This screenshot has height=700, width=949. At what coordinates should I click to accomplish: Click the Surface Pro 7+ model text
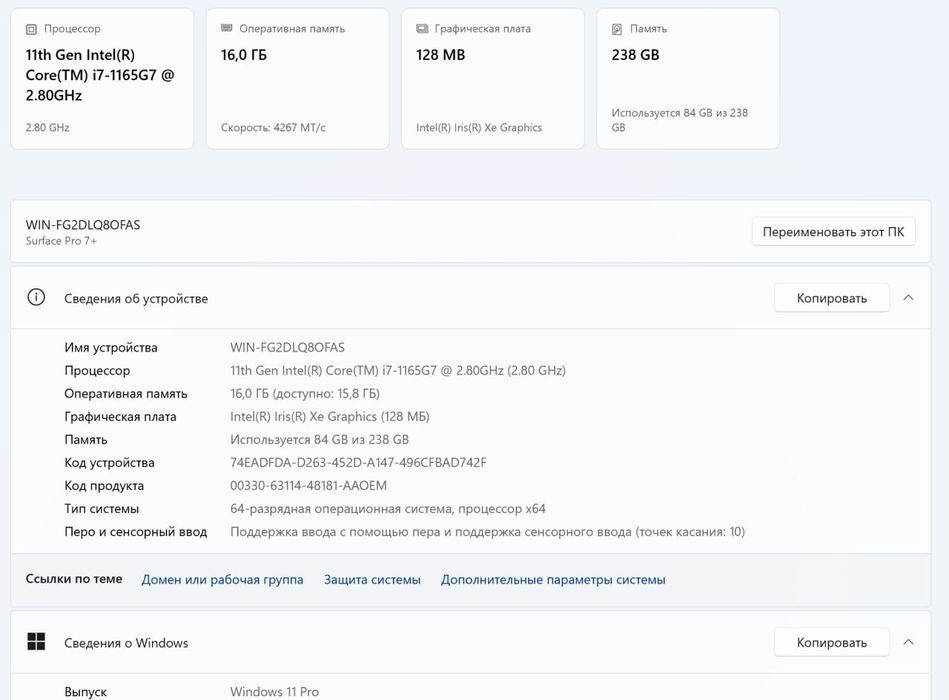point(61,241)
